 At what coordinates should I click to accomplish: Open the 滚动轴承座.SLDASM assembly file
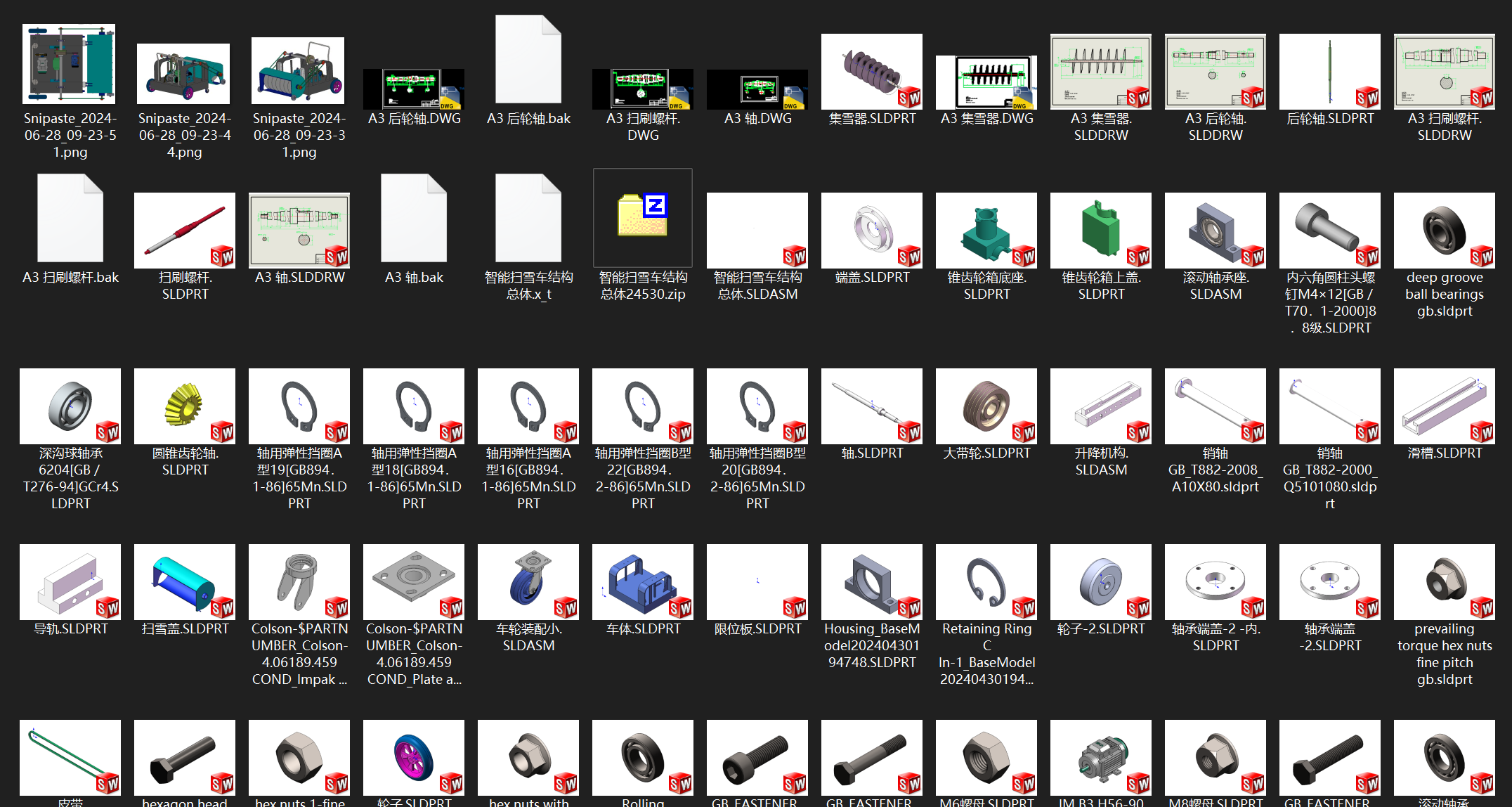click(1215, 231)
